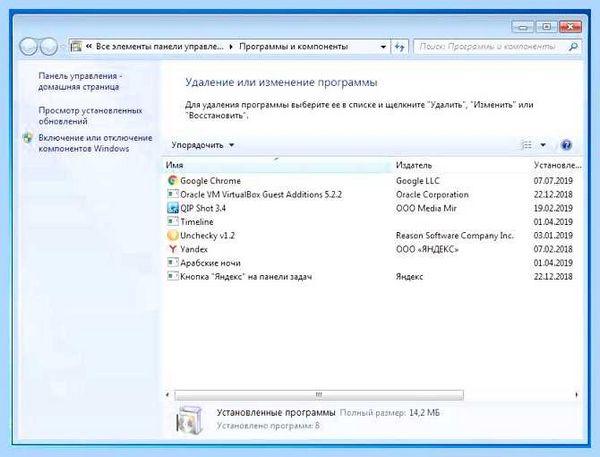Screen dimensions: 600x457
Task: Click the 14,2 МБ total size value
Action: click(424, 413)
